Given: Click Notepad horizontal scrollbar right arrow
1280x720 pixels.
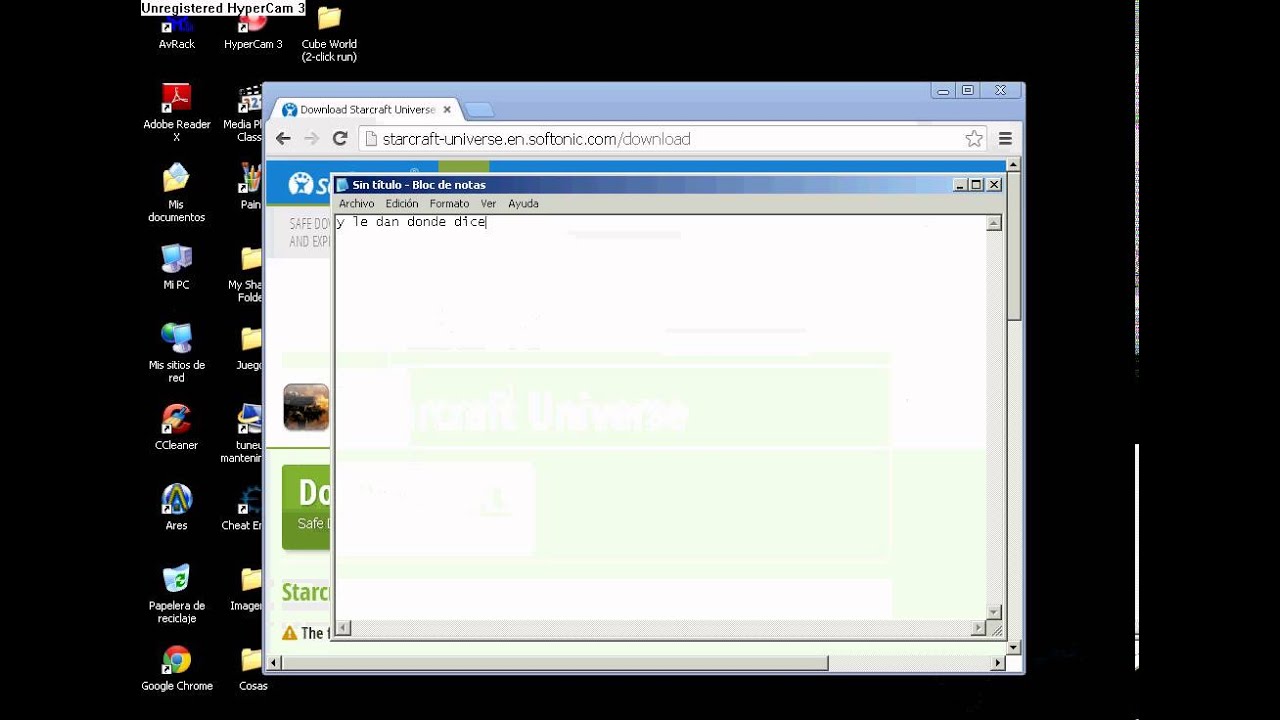Looking at the screenshot, I should (x=979, y=628).
